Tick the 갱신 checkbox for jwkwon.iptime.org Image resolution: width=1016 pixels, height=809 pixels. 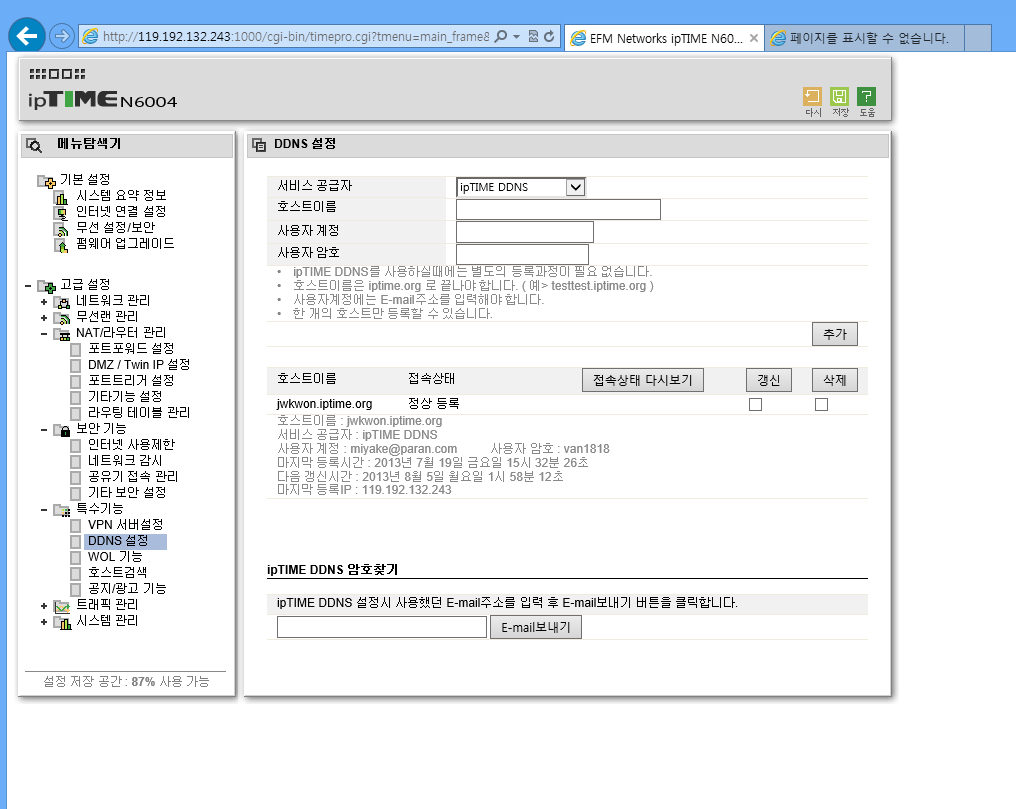click(x=756, y=405)
